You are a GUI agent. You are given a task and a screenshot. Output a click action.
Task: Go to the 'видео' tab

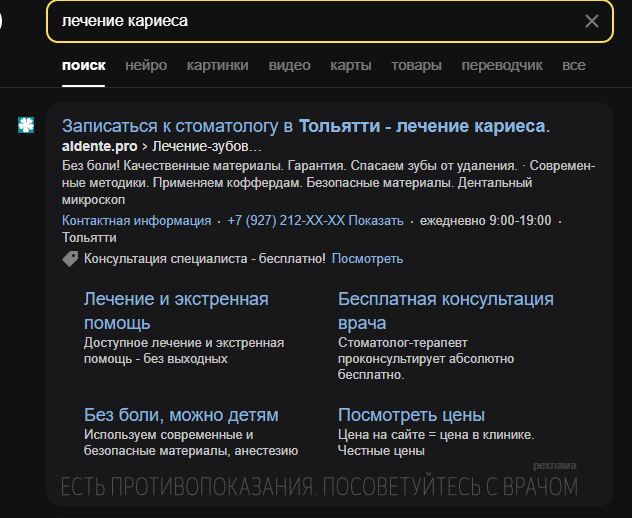tap(289, 65)
